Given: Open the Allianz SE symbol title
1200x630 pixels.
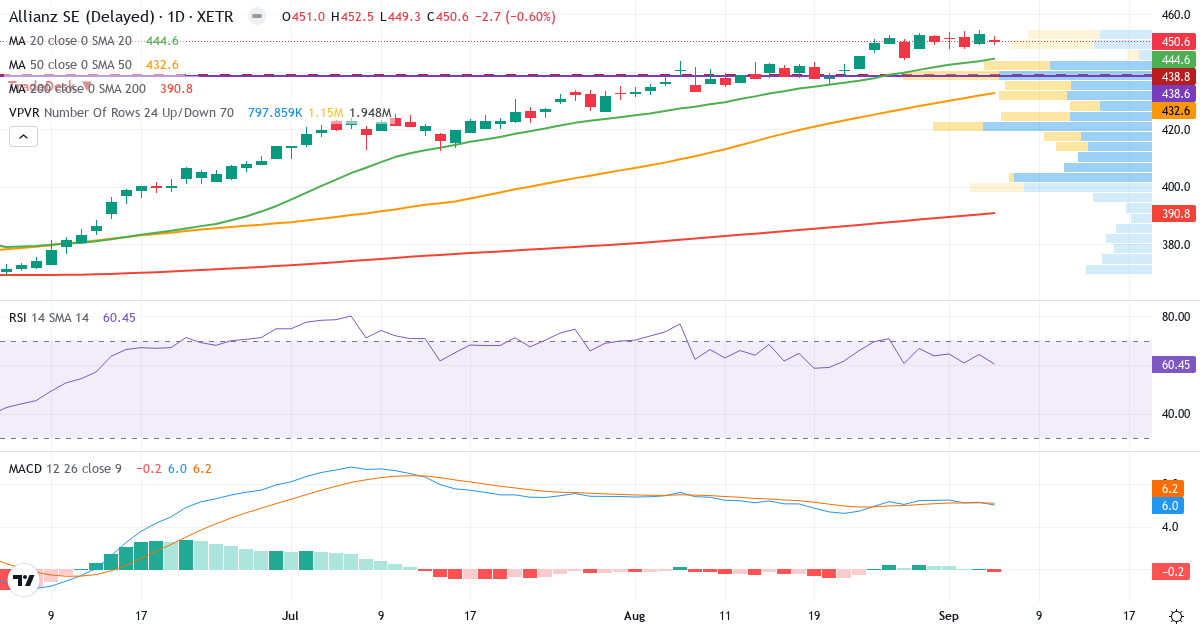Looking at the screenshot, I should (122, 17).
